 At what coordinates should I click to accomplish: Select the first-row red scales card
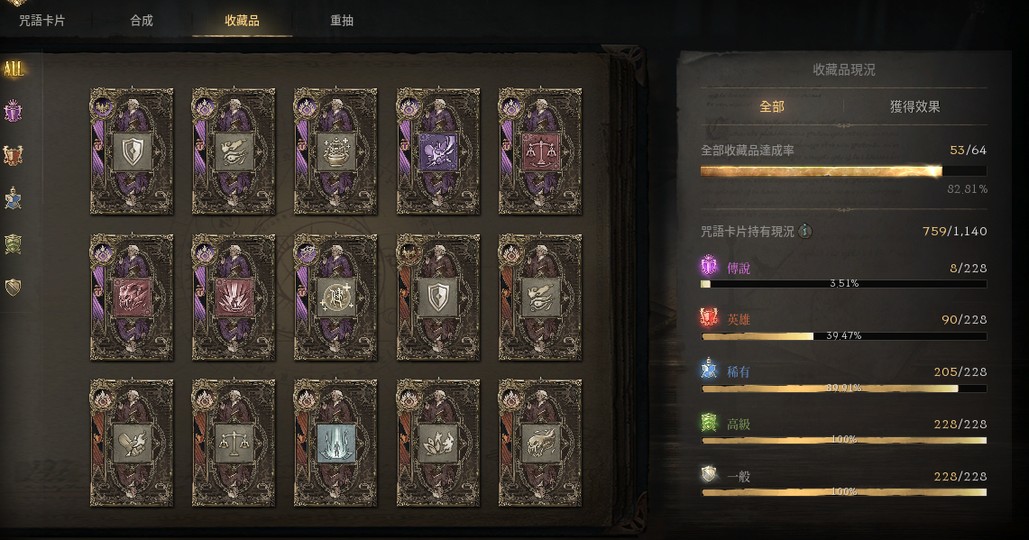(540, 151)
